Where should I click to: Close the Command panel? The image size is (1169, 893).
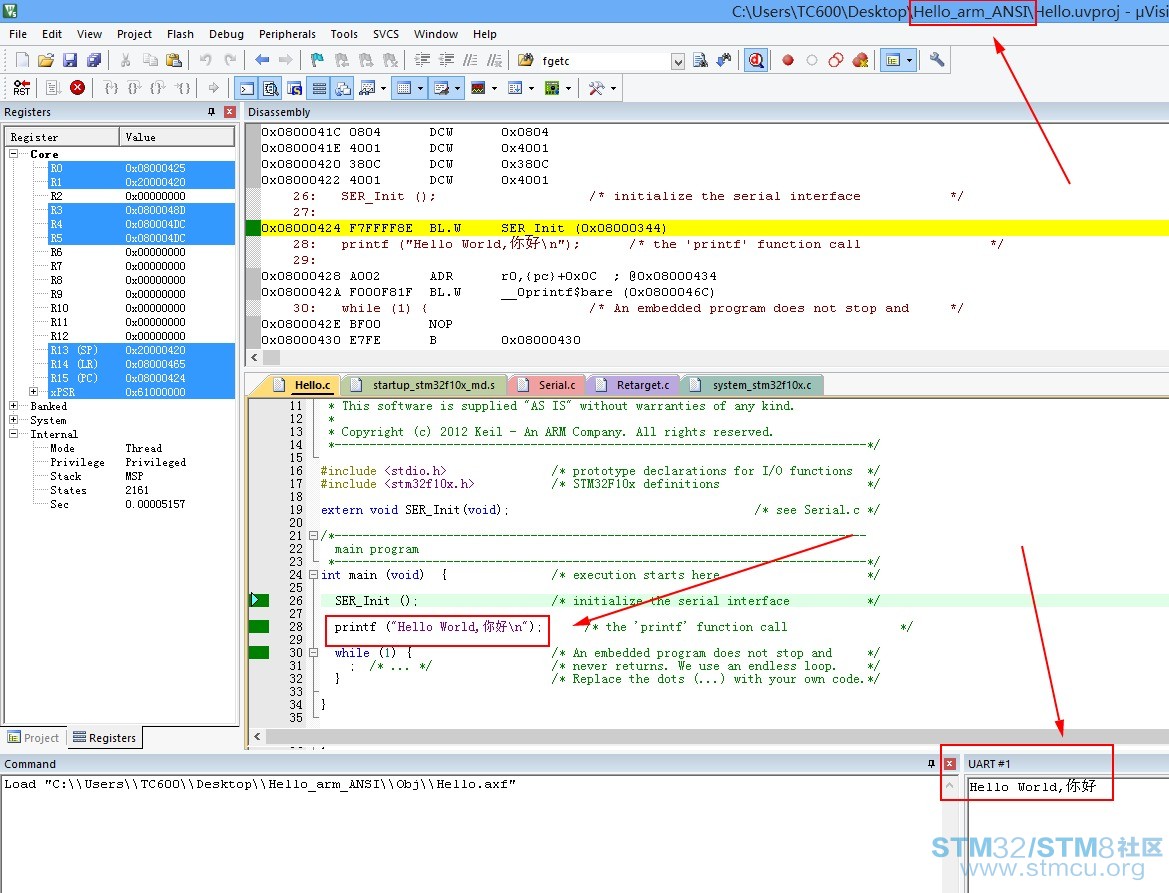950,764
